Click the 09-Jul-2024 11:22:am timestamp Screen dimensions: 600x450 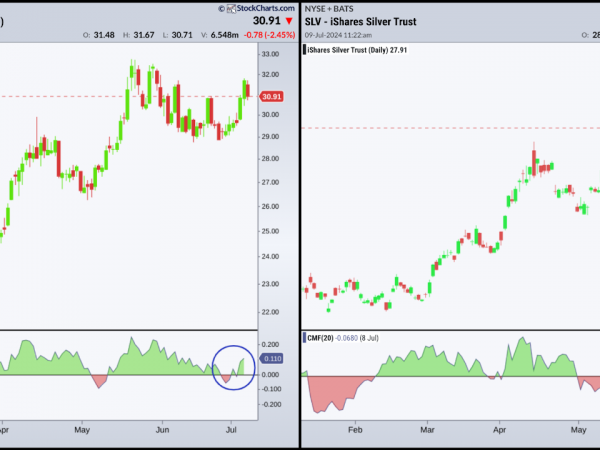click(338, 35)
